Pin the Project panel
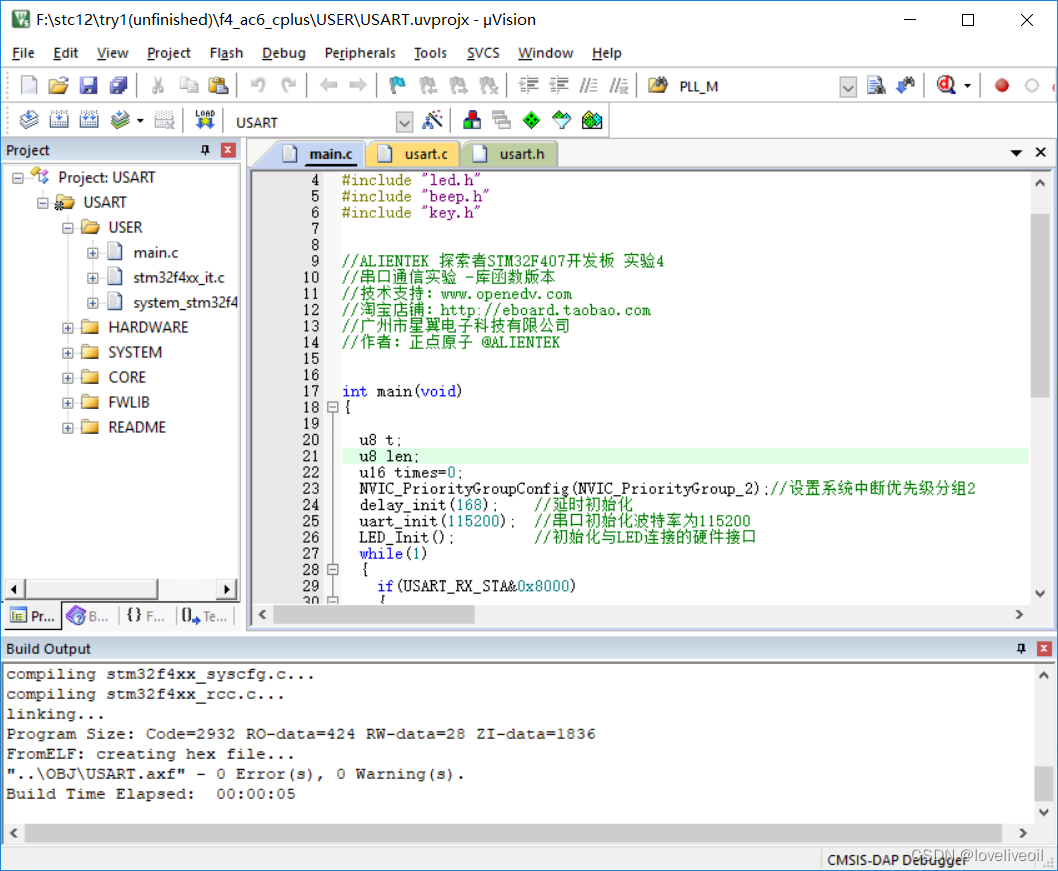 pyautogui.click(x=205, y=150)
